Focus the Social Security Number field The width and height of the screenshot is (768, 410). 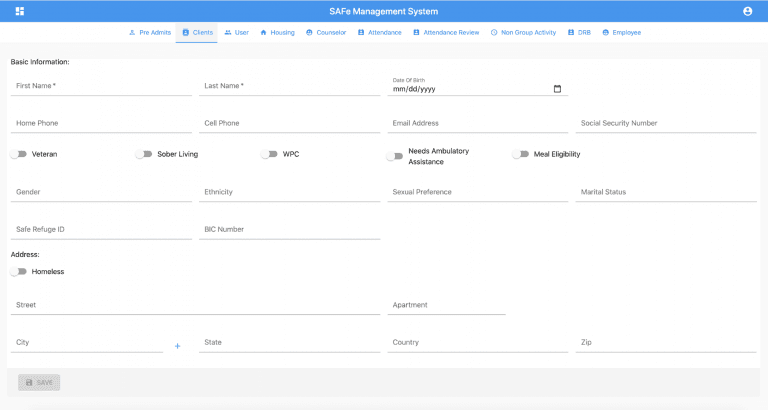665,124
